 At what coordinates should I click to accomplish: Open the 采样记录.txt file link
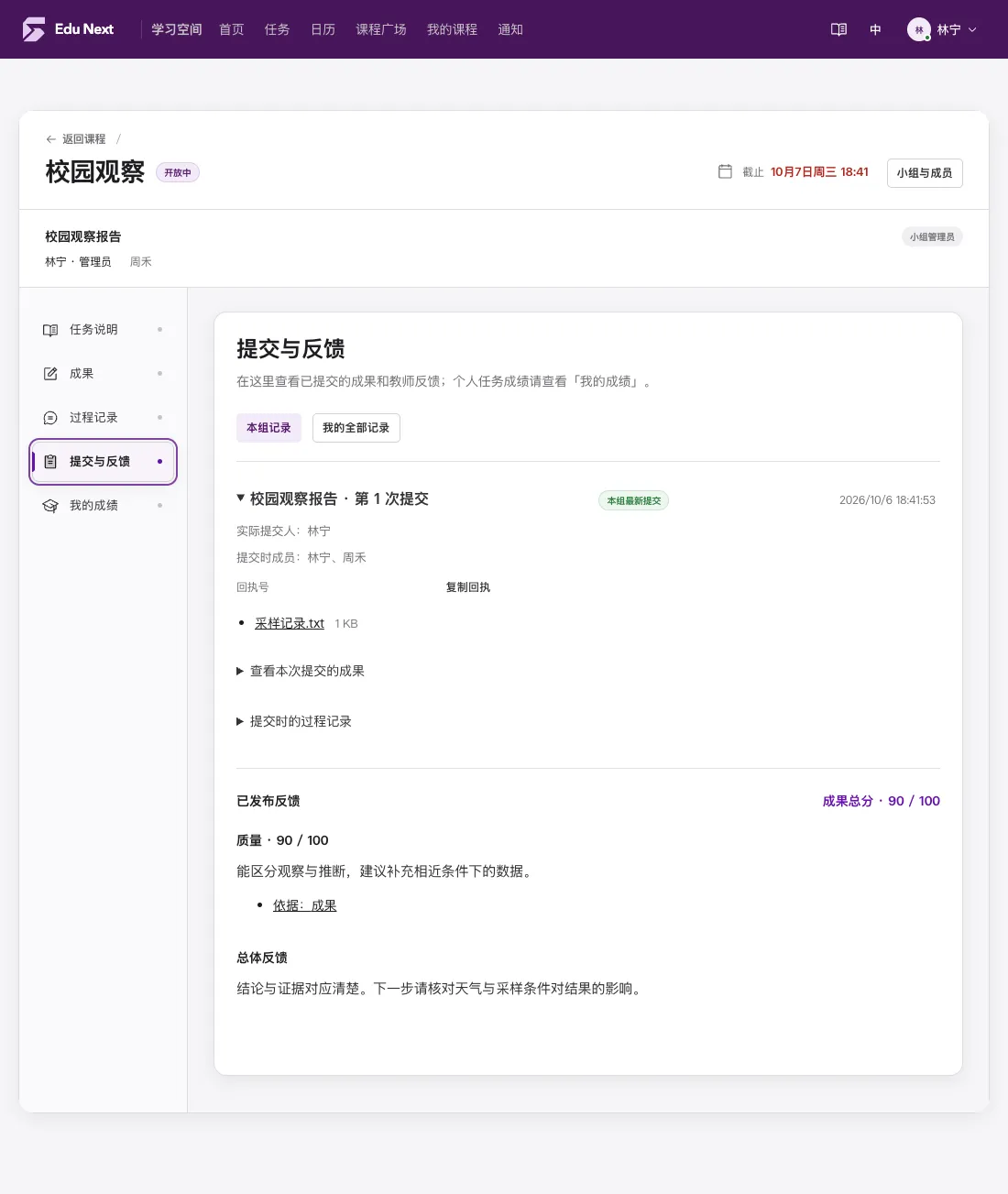[290, 623]
